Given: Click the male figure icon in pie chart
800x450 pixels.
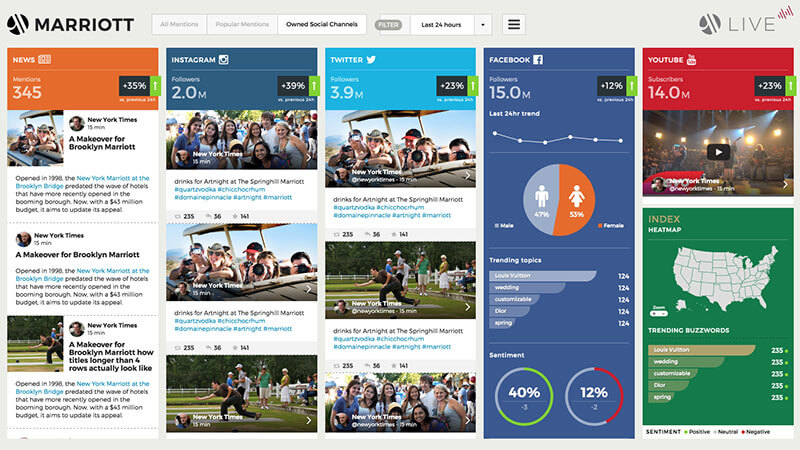Looking at the screenshot, I should click(x=541, y=196).
